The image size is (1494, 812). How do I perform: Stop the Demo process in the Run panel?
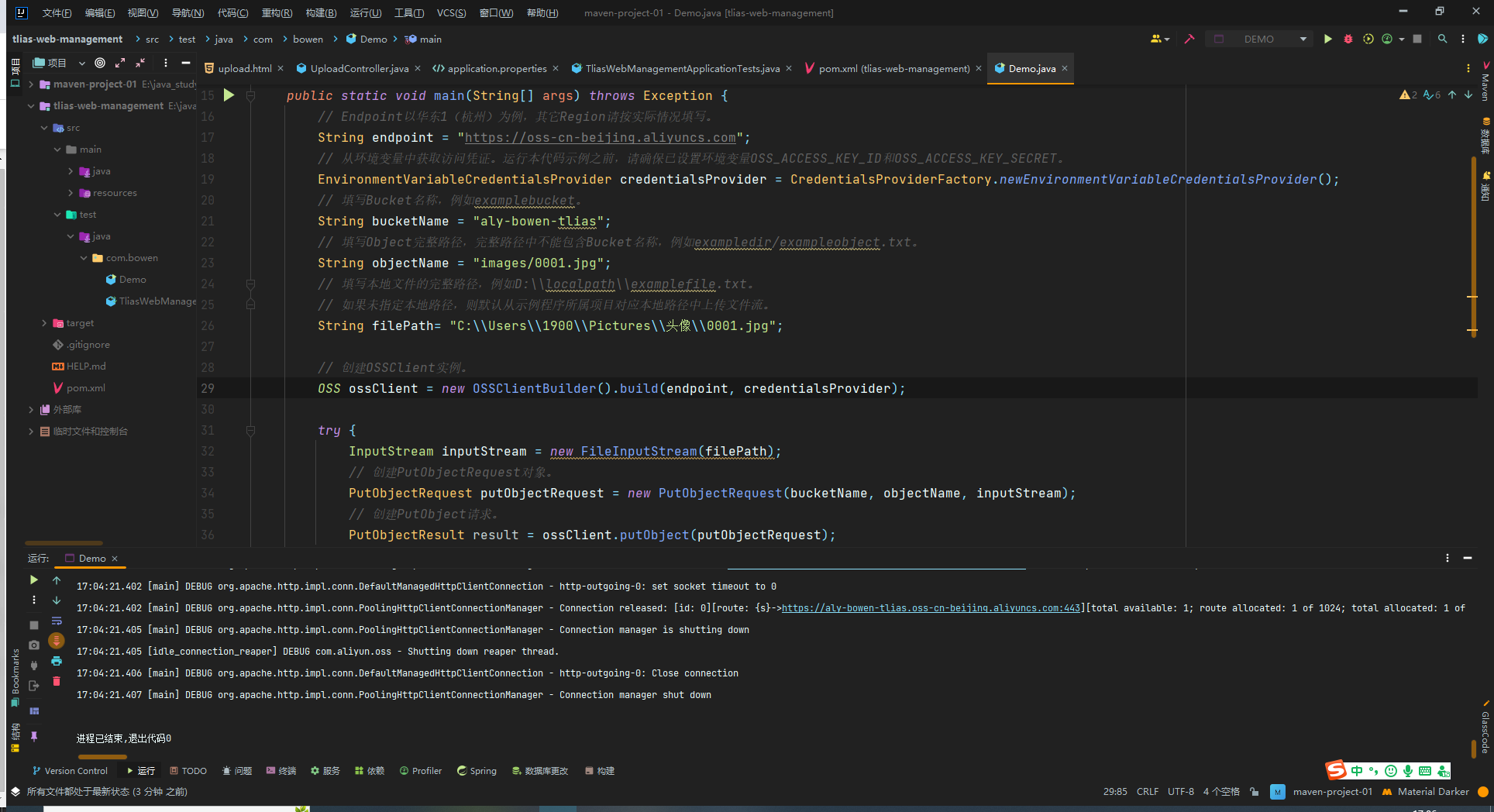point(33,624)
